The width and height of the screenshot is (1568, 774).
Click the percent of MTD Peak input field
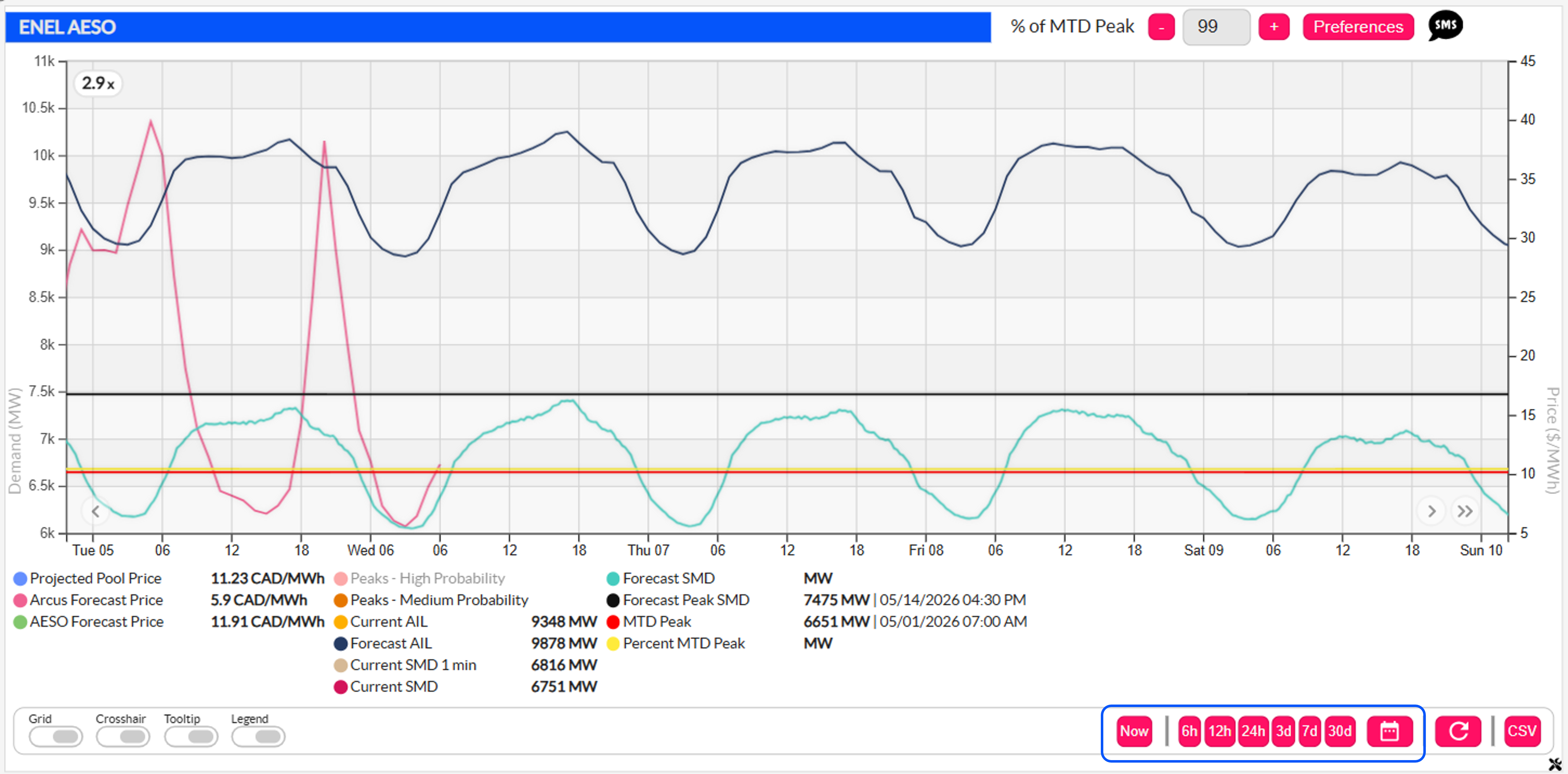(x=1216, y=27)
